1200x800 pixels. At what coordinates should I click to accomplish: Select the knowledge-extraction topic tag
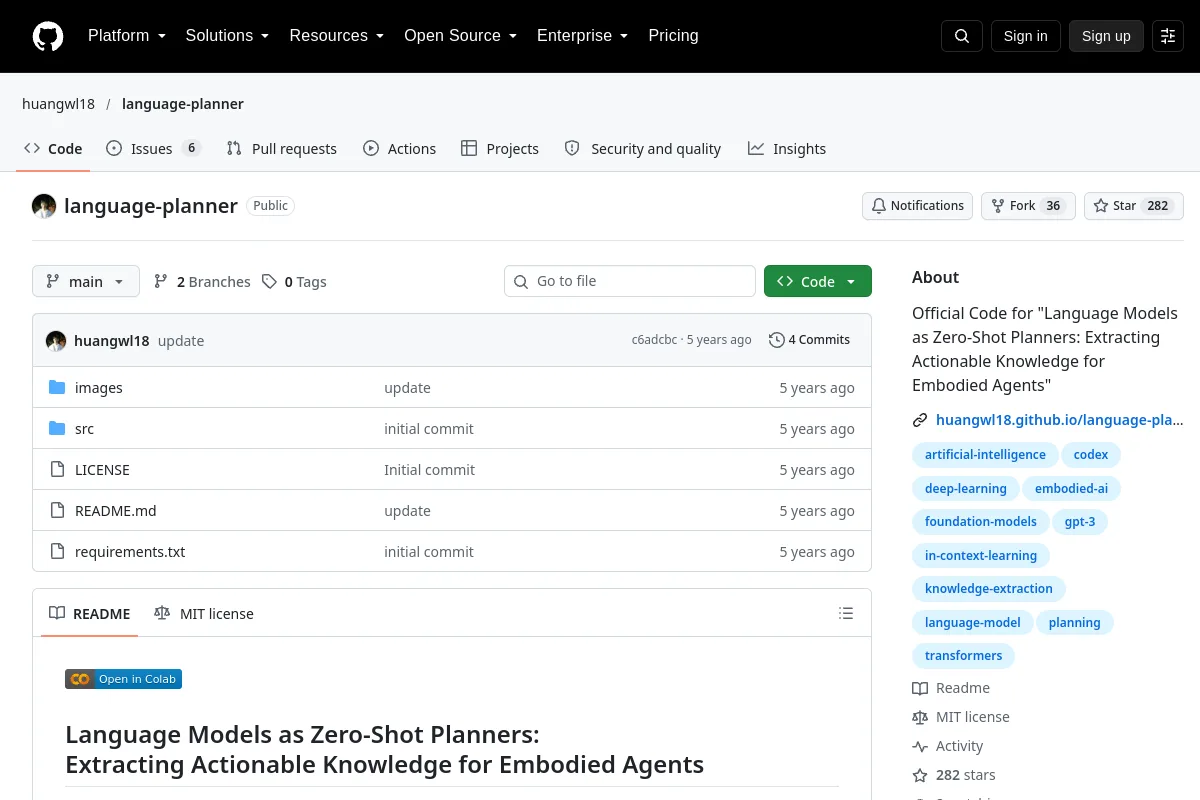point(989,589)
